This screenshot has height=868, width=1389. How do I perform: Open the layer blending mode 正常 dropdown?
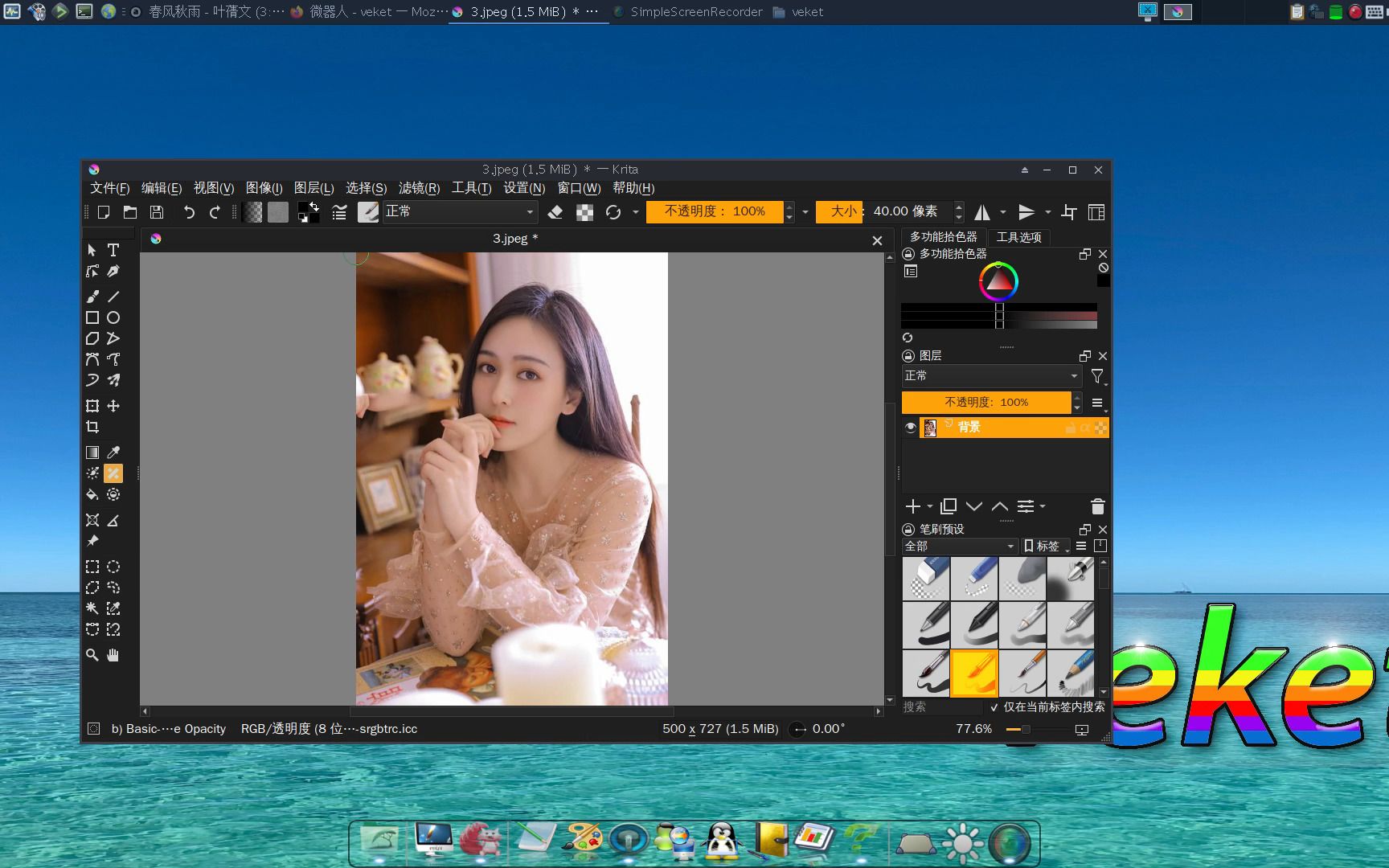(991, 375)
